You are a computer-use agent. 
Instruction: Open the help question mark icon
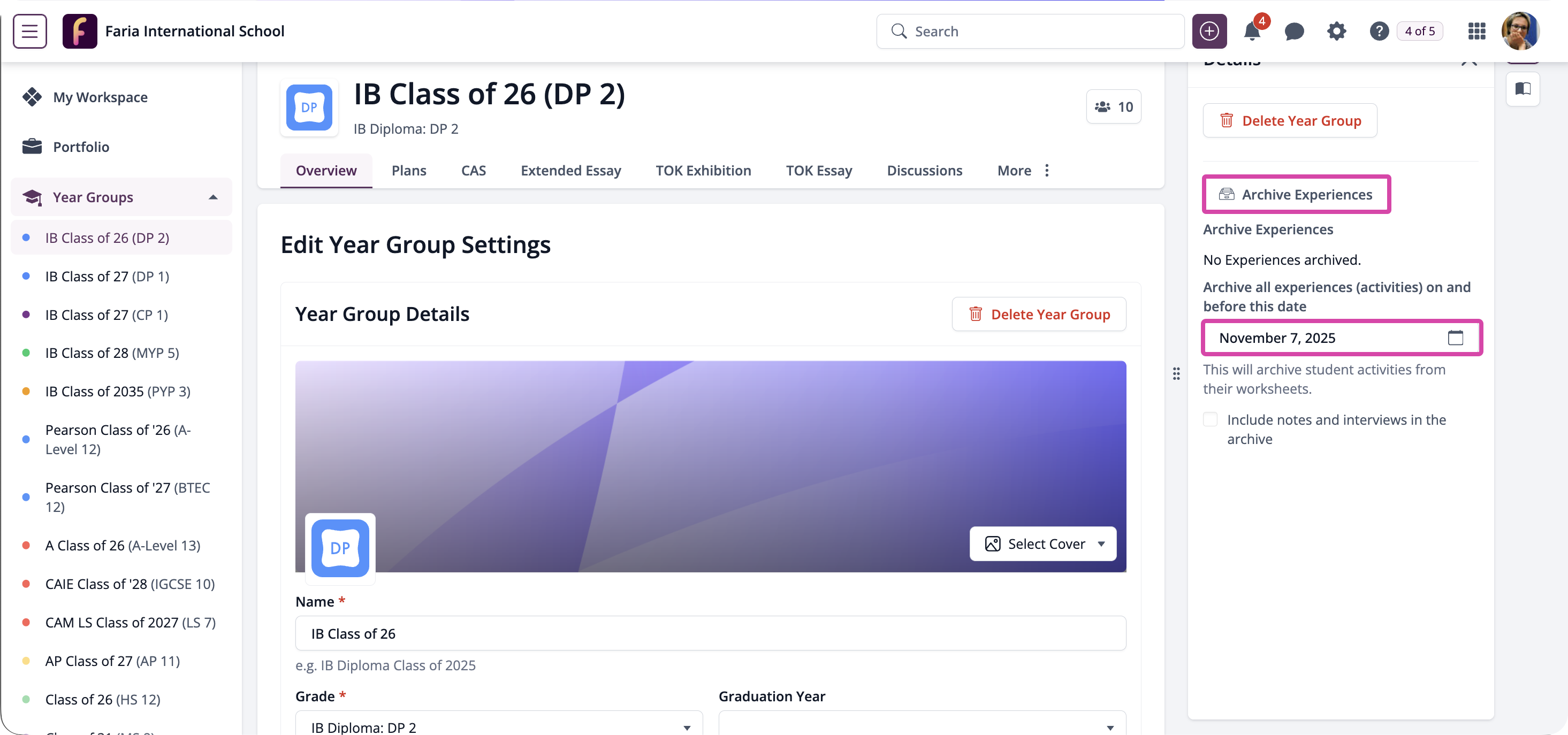point(1379,31)
